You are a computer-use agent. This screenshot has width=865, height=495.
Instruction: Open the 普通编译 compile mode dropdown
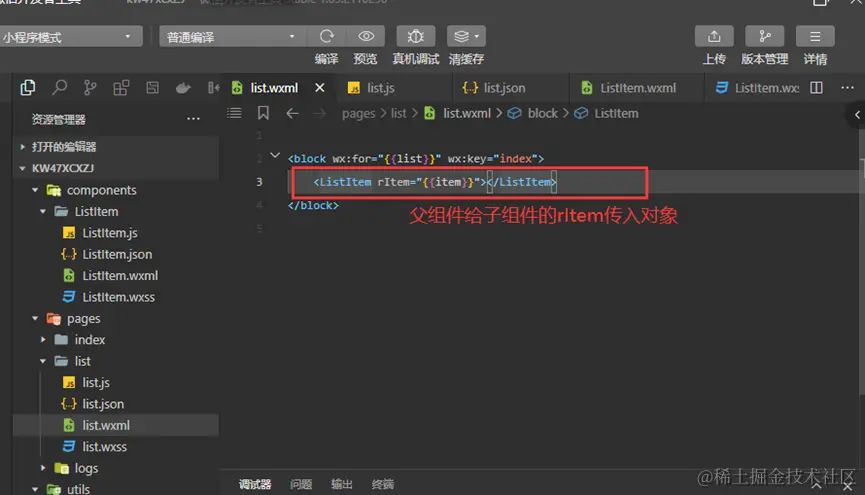231,37
